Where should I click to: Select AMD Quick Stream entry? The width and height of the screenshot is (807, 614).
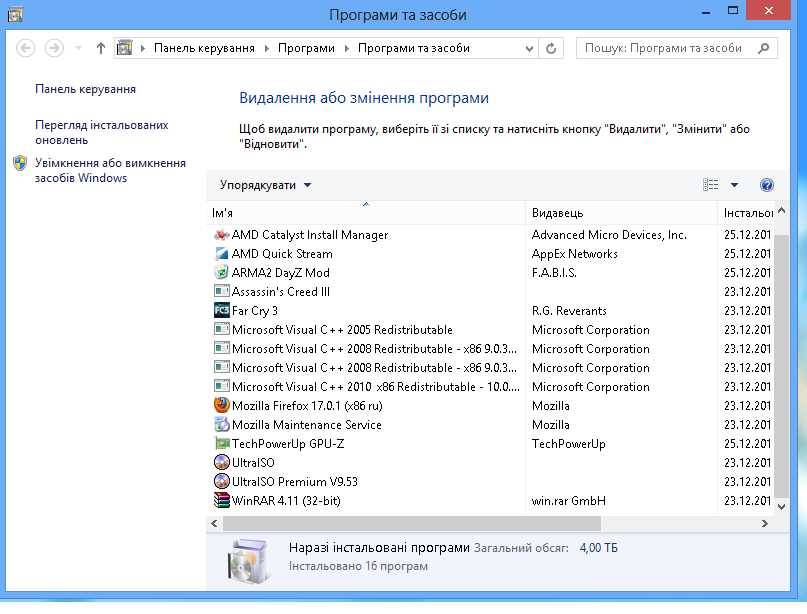pyautogui.click(x=492, y=254)
